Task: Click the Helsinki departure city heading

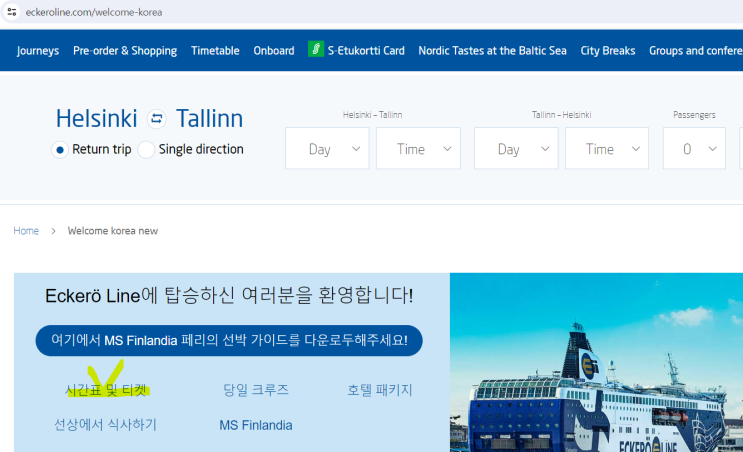Action: coord(97,118)
